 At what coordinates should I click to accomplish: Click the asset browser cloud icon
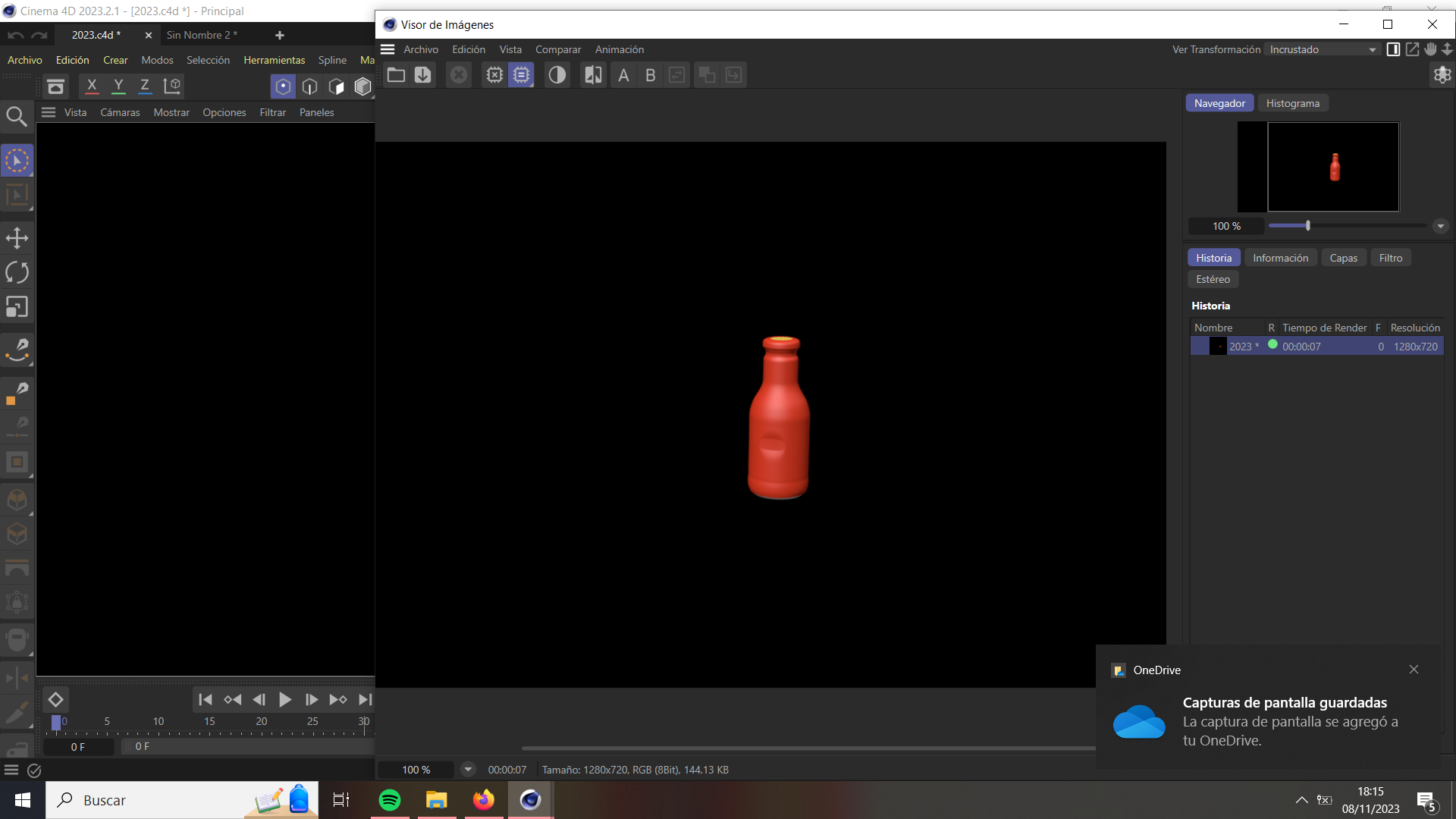[55, 86]
